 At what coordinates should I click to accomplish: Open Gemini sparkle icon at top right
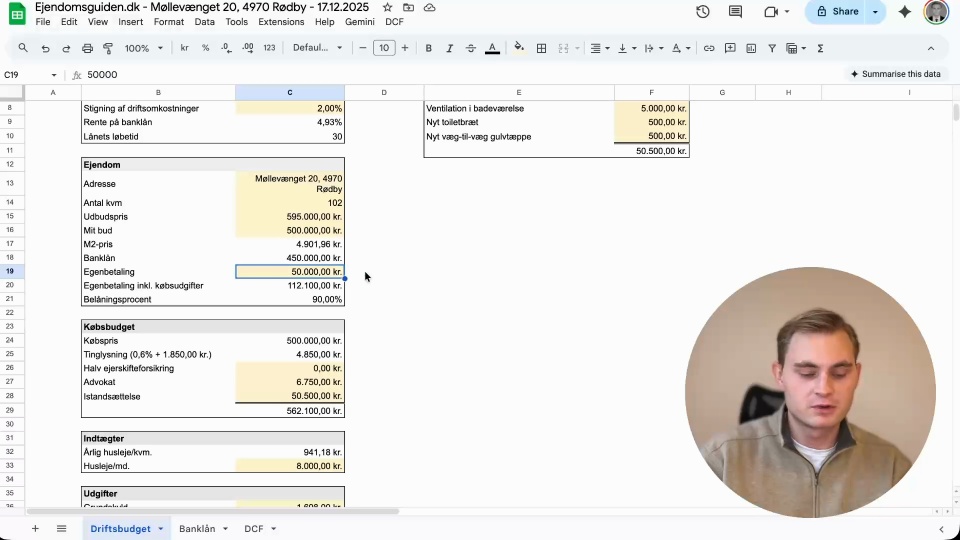coord(904,12)
